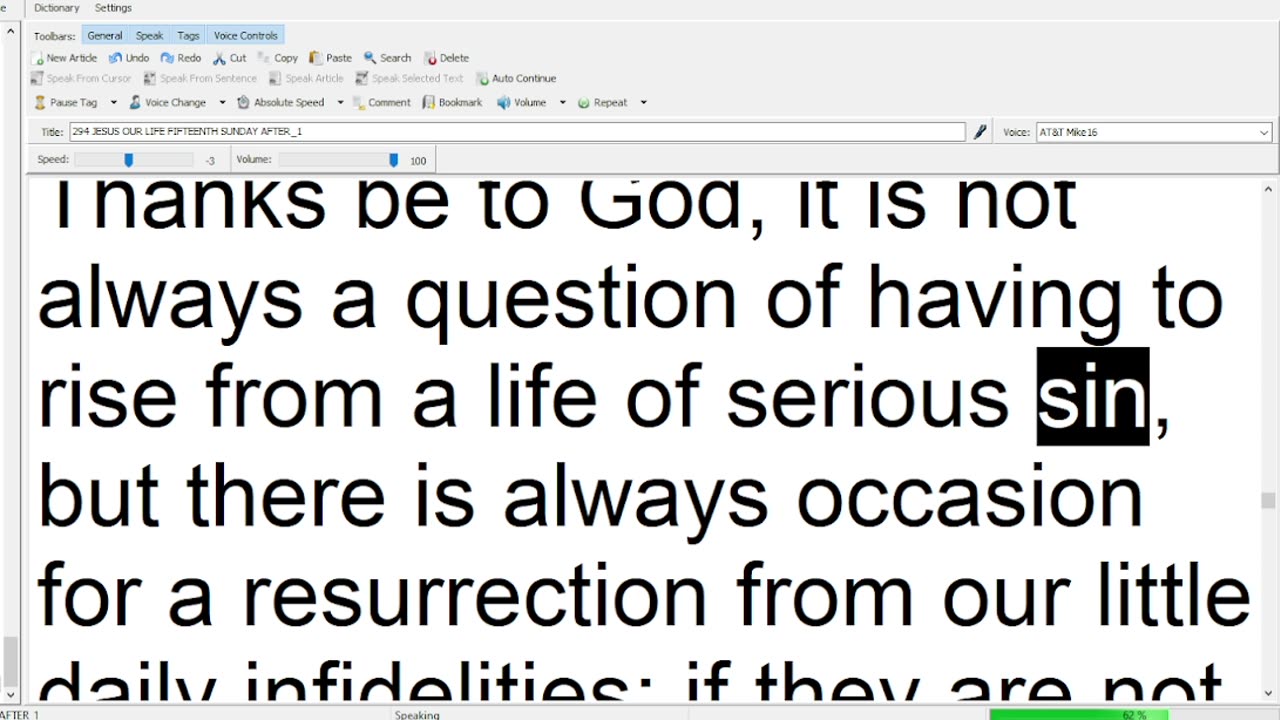
Task: Open the Dictionary menu
Action: pyautogui.click(x=56, y=8)
